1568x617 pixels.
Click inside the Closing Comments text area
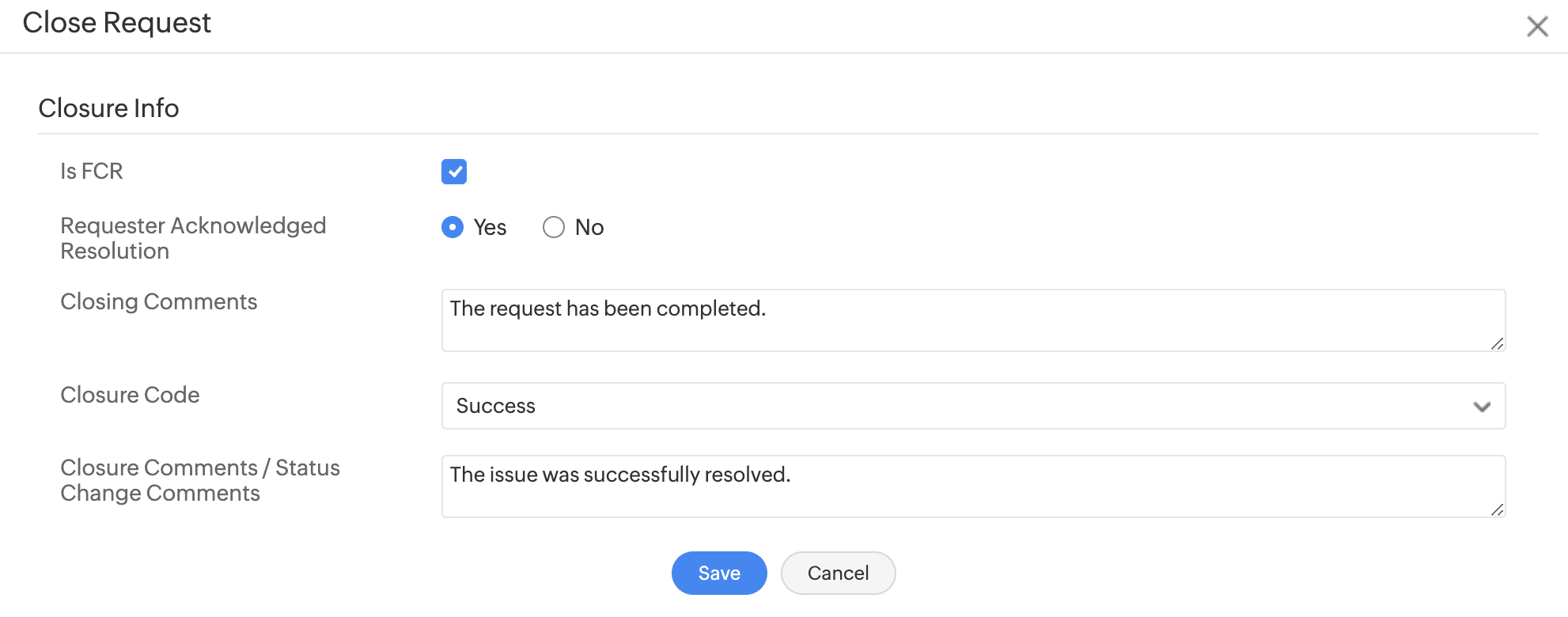972,320
